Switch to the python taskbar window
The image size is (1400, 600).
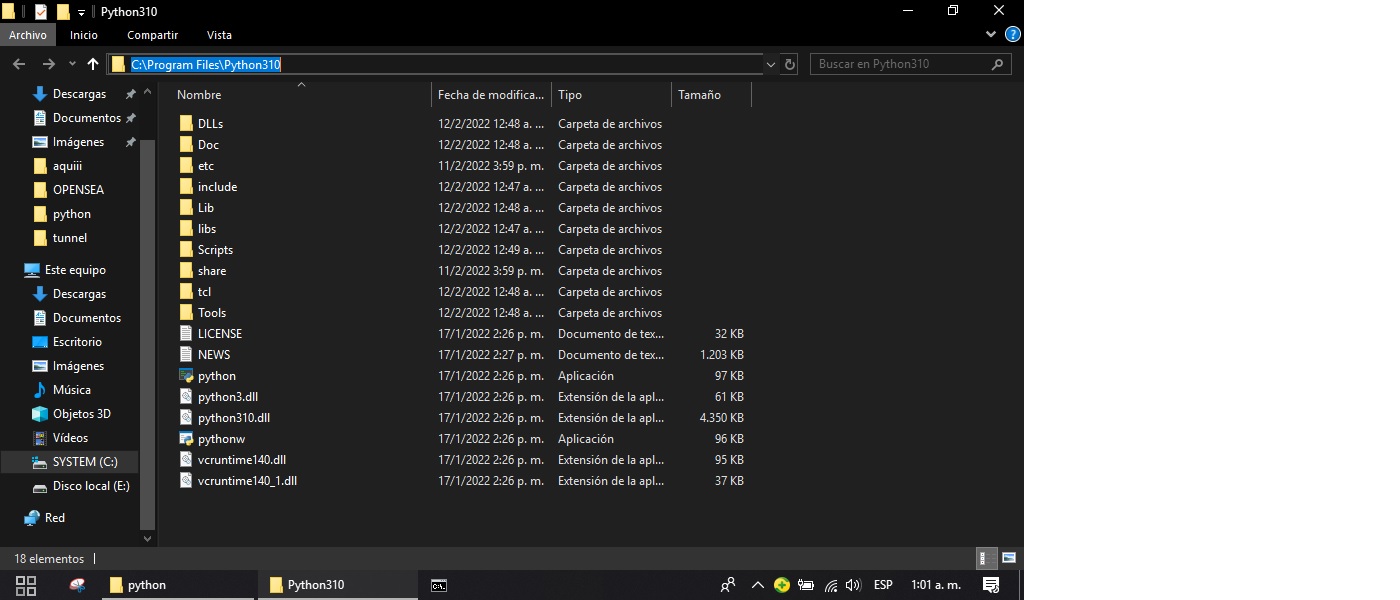177,585
